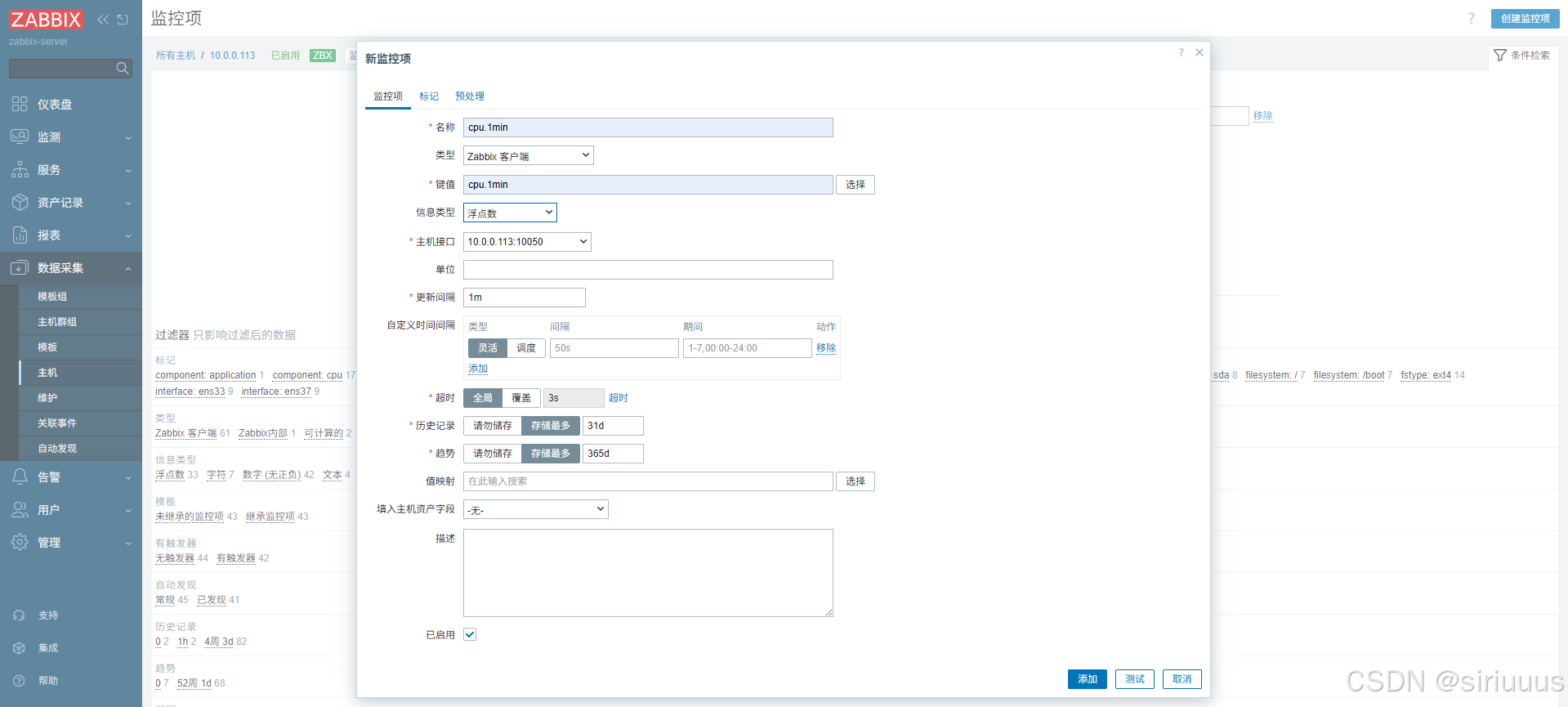Collapse the sidebar with double-chevron icon
This screenshot has height=707, width=1568.
[x=103, y=20]
